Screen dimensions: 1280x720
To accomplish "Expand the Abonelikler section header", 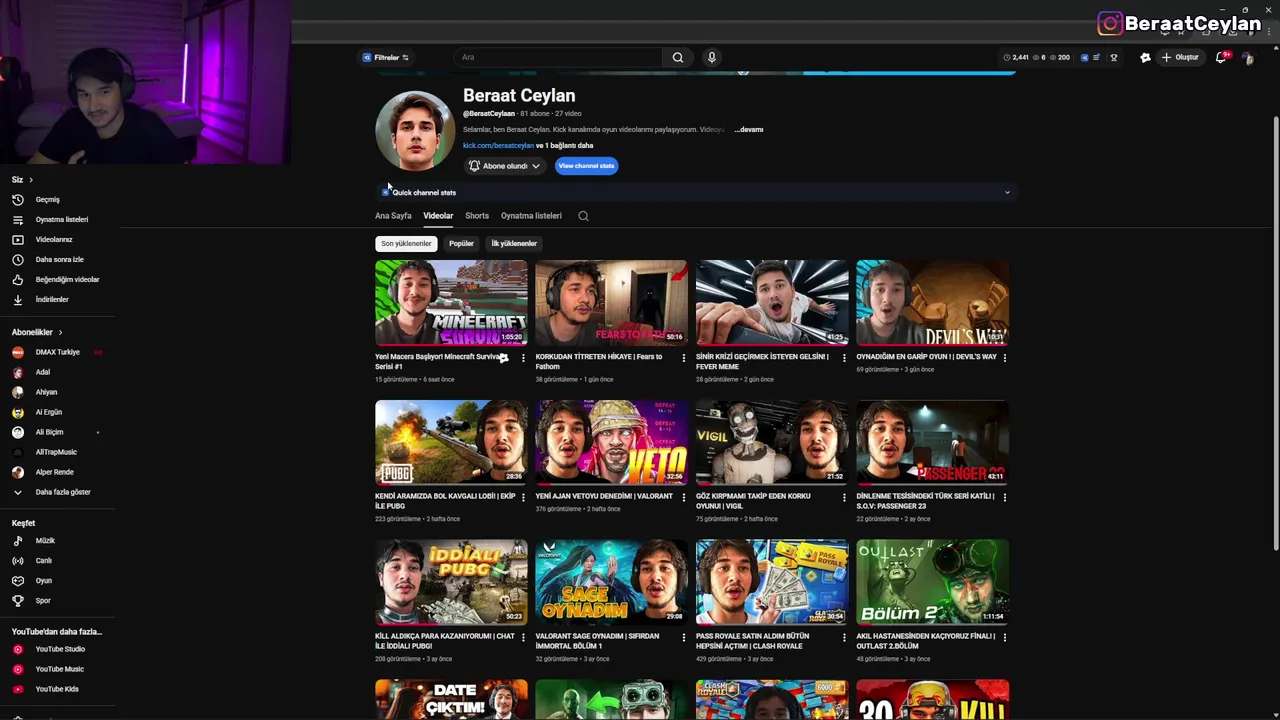I will point(37,332).
